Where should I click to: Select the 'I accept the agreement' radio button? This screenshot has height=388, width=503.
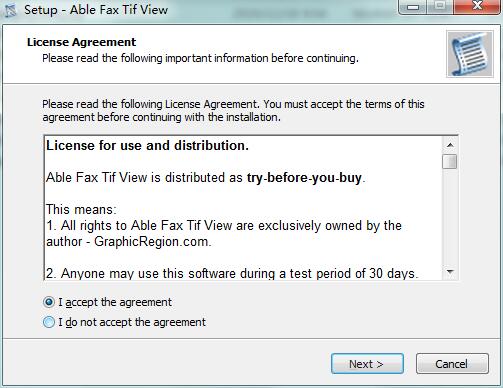[x=49, y=302]
